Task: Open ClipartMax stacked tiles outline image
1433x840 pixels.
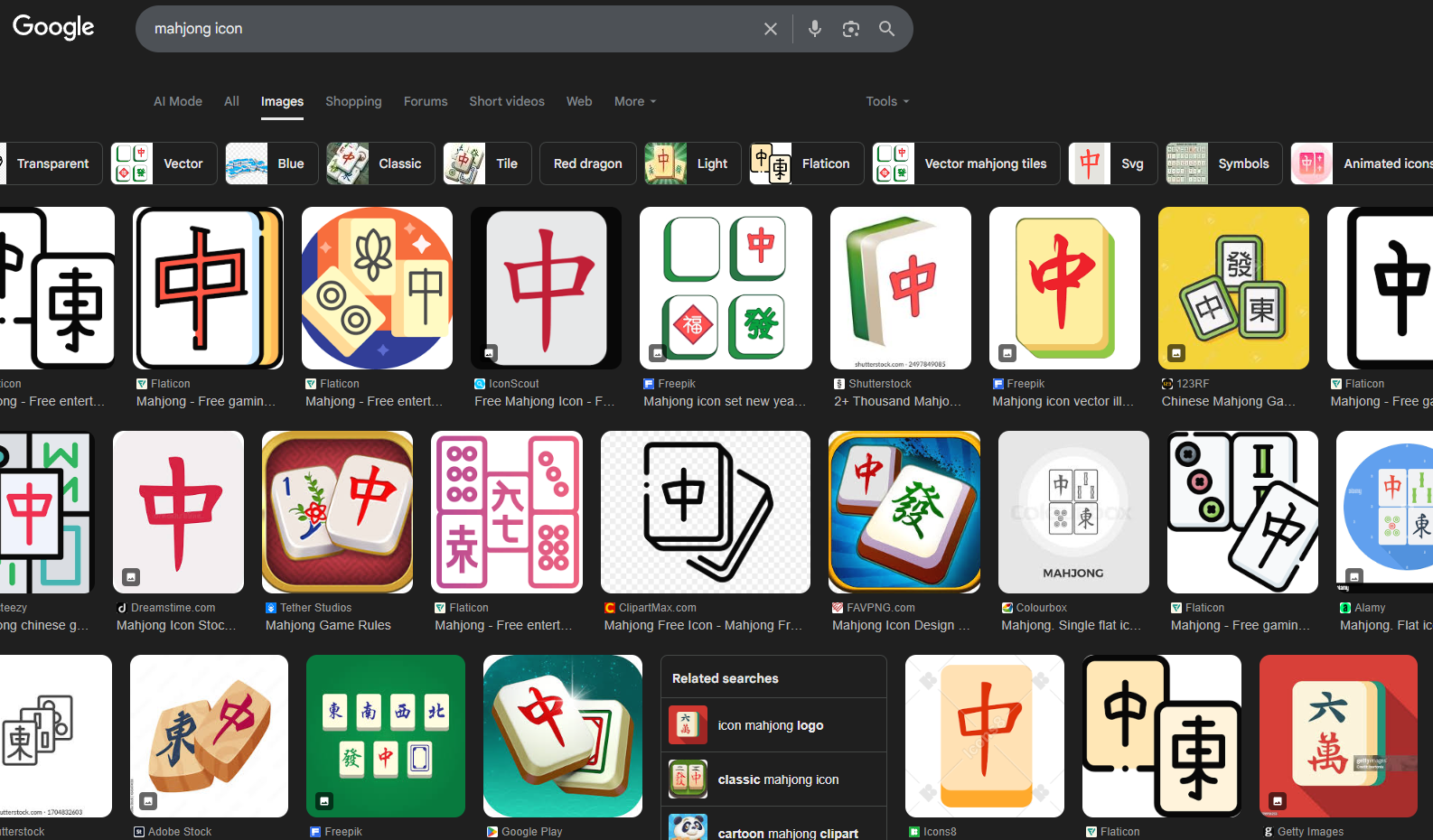Action: pyautogui.click(x=706, y=512)
